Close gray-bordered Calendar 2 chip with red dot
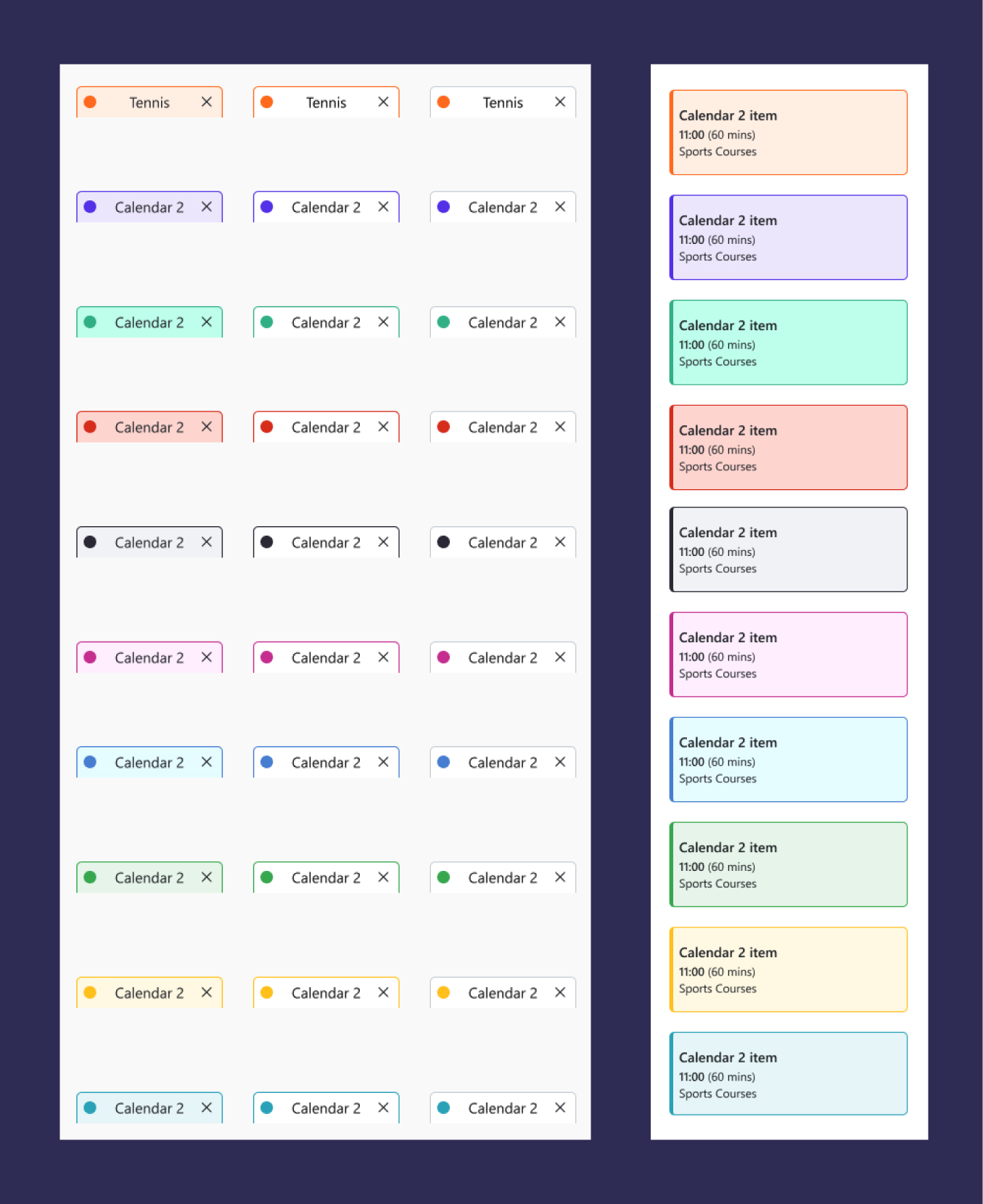The height and width of the screenshot is (1204, 983). [560, 427]
